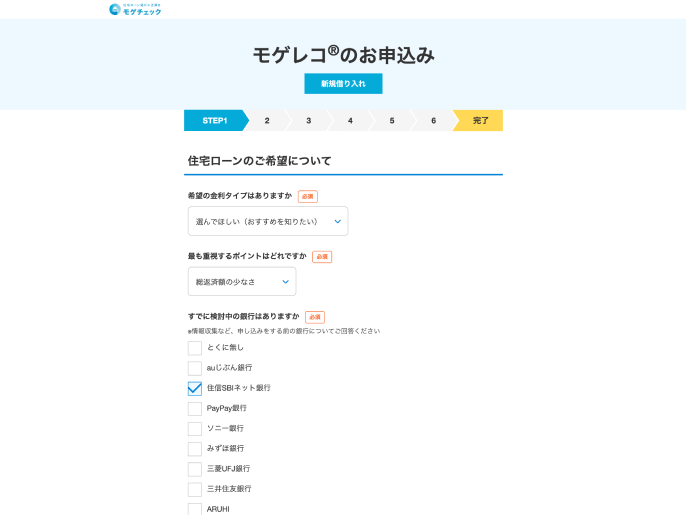Check the PayPay銀行 checkbox
The width and height of the screenshot is (686, 515).
195,408
